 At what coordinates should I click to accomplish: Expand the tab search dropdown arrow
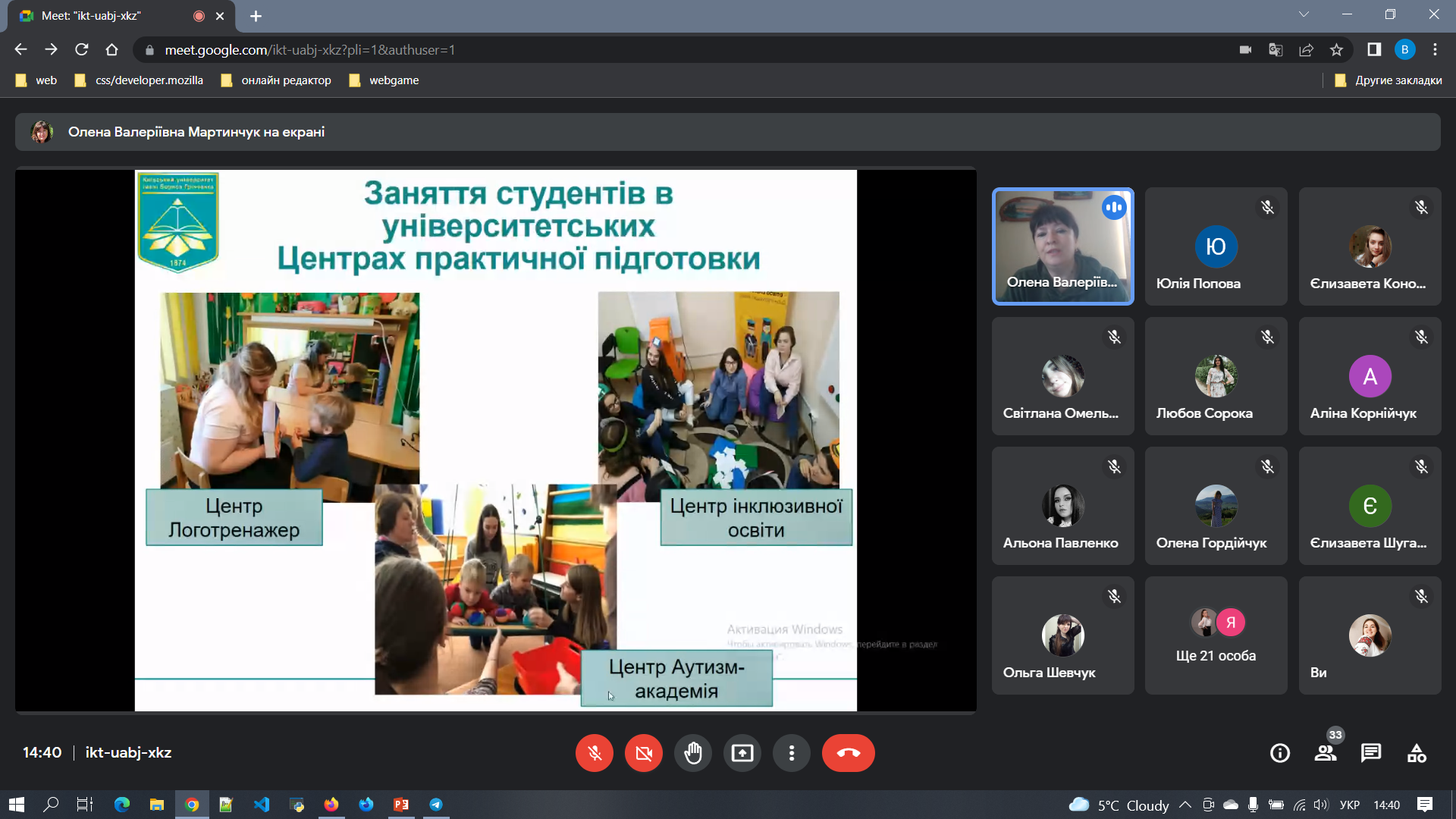1304,14
